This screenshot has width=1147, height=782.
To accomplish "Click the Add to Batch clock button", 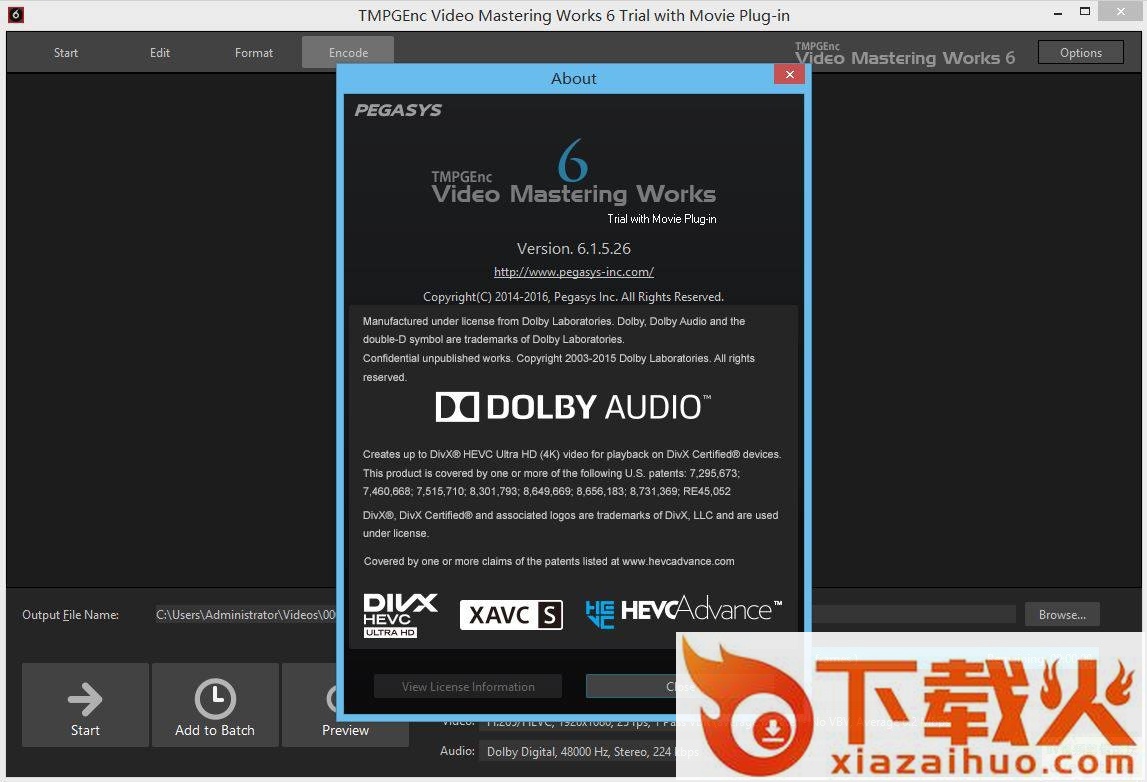I will pos(215,704).
